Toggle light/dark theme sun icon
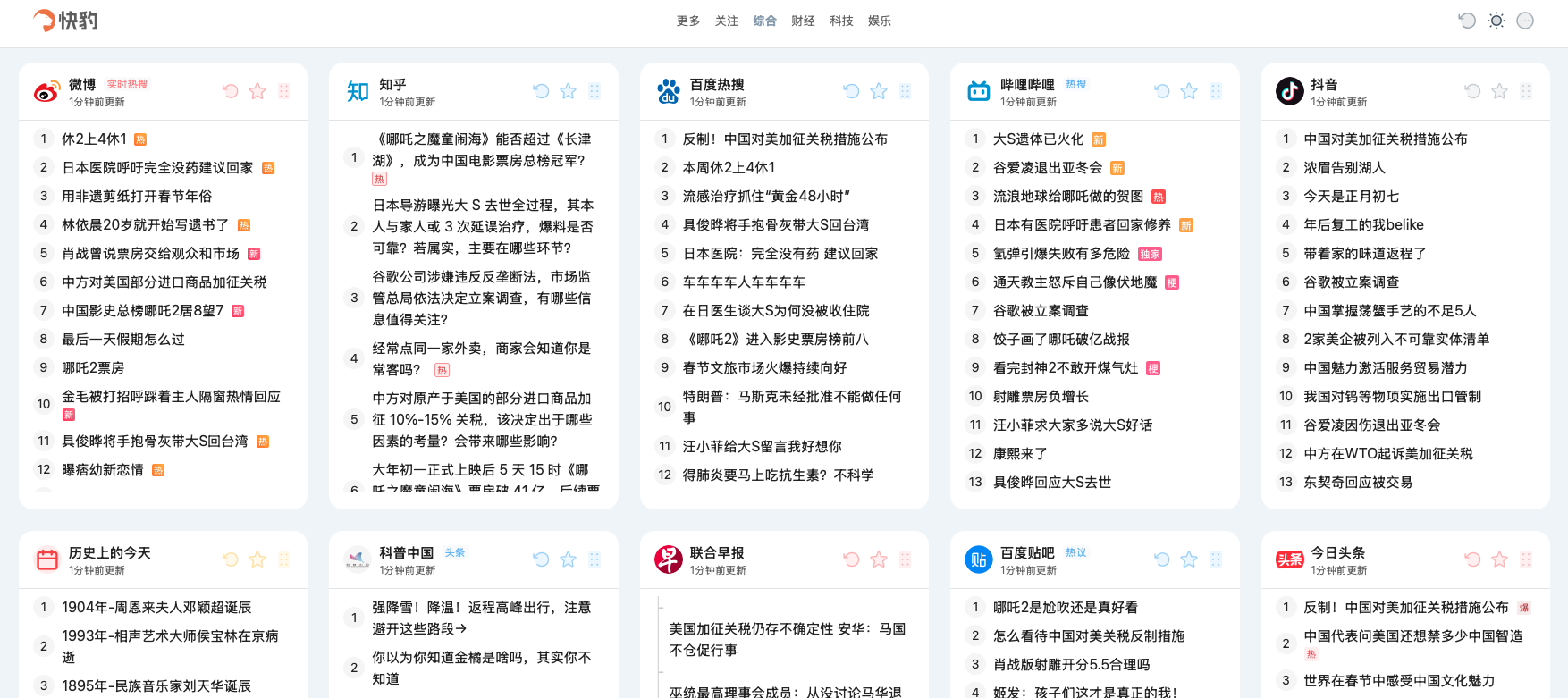The height and width of the screenshot is (698, 1568). coord(1496,21)
